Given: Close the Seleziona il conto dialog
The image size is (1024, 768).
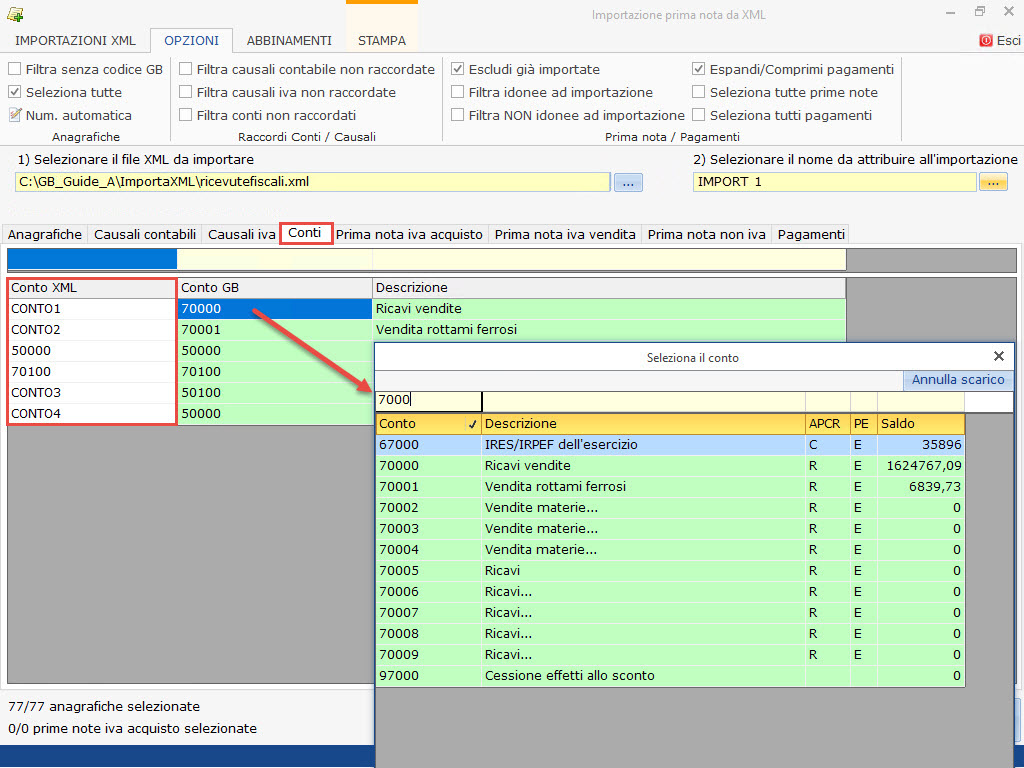Looking at the screenshot, I should [x=998, y=356].
